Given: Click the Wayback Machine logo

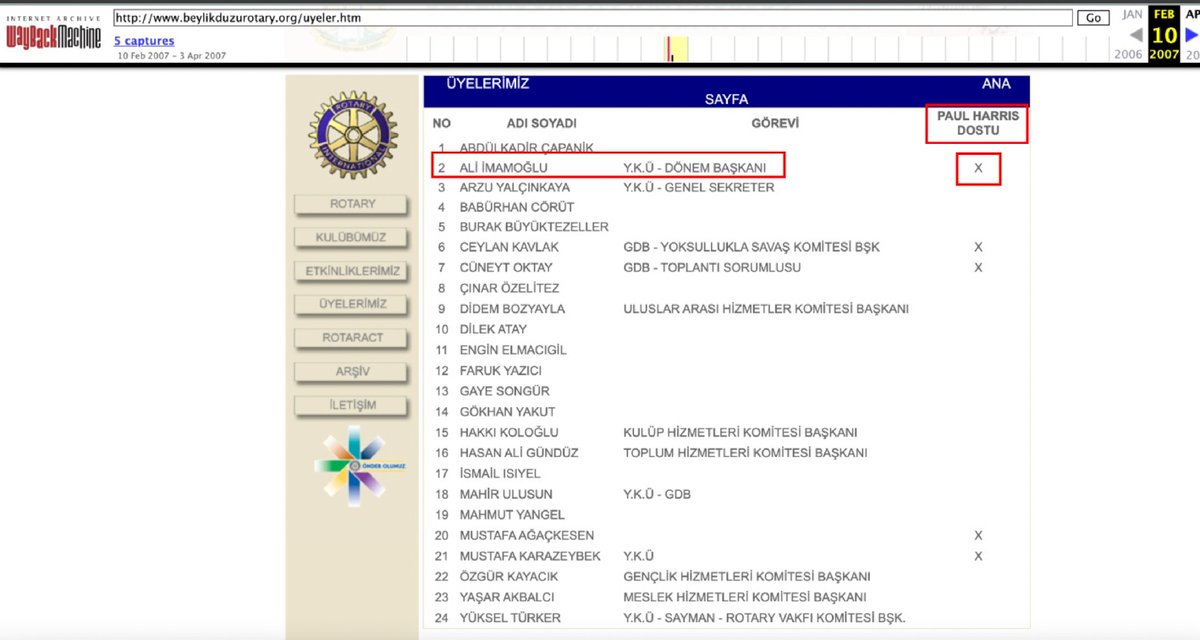Looking at the screenshot, I should coord(52,36).
